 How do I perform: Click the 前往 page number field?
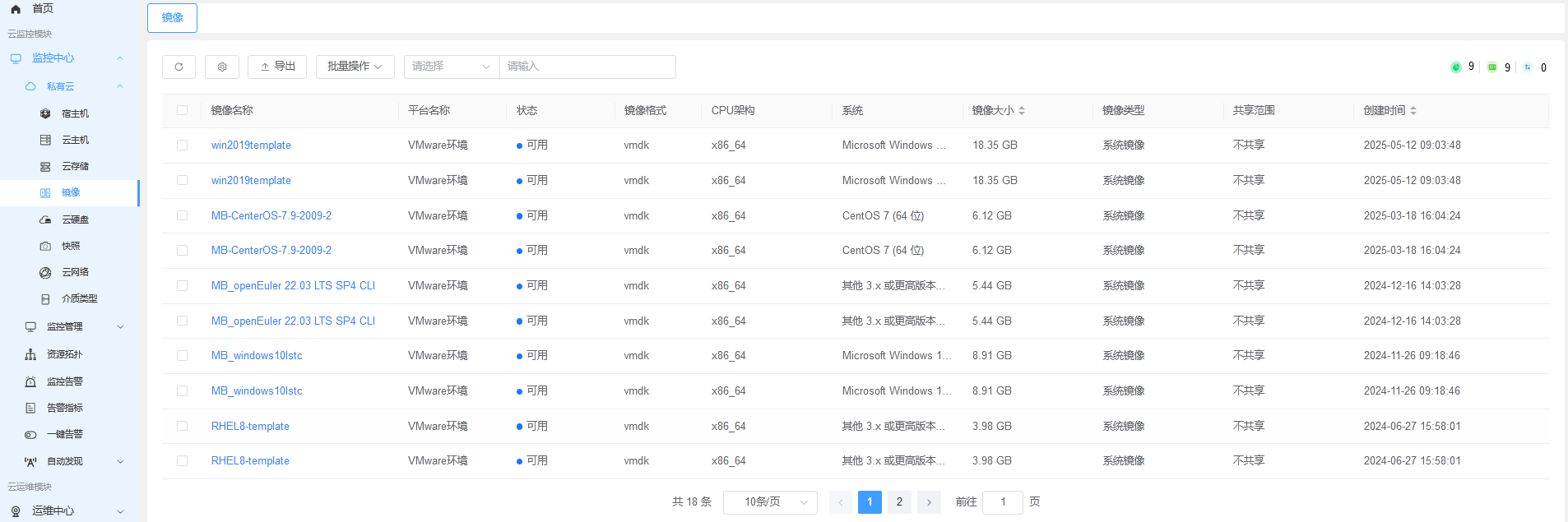(1003, 502)
